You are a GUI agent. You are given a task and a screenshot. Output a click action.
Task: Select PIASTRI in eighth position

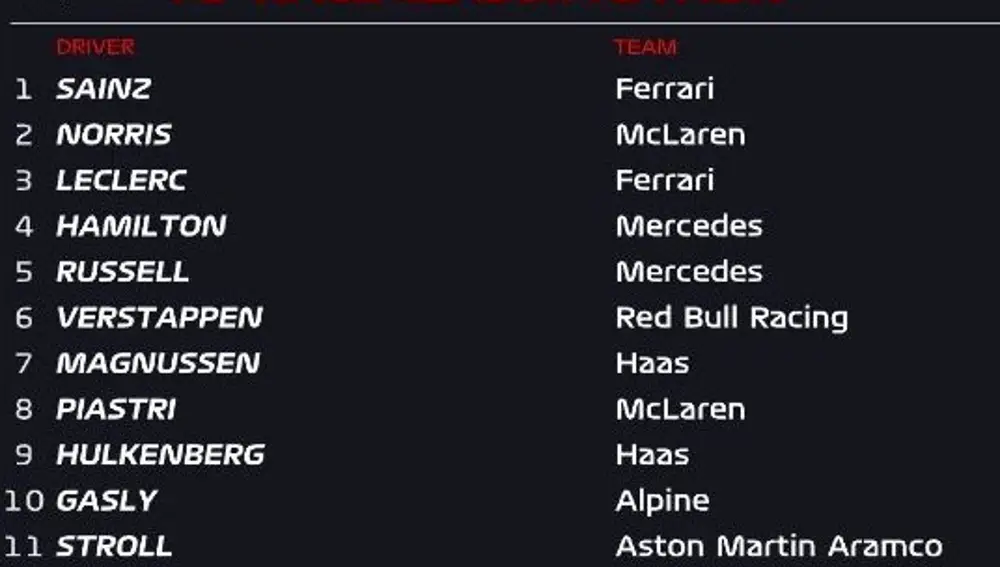pyautogui.click(x=116, y=409)
